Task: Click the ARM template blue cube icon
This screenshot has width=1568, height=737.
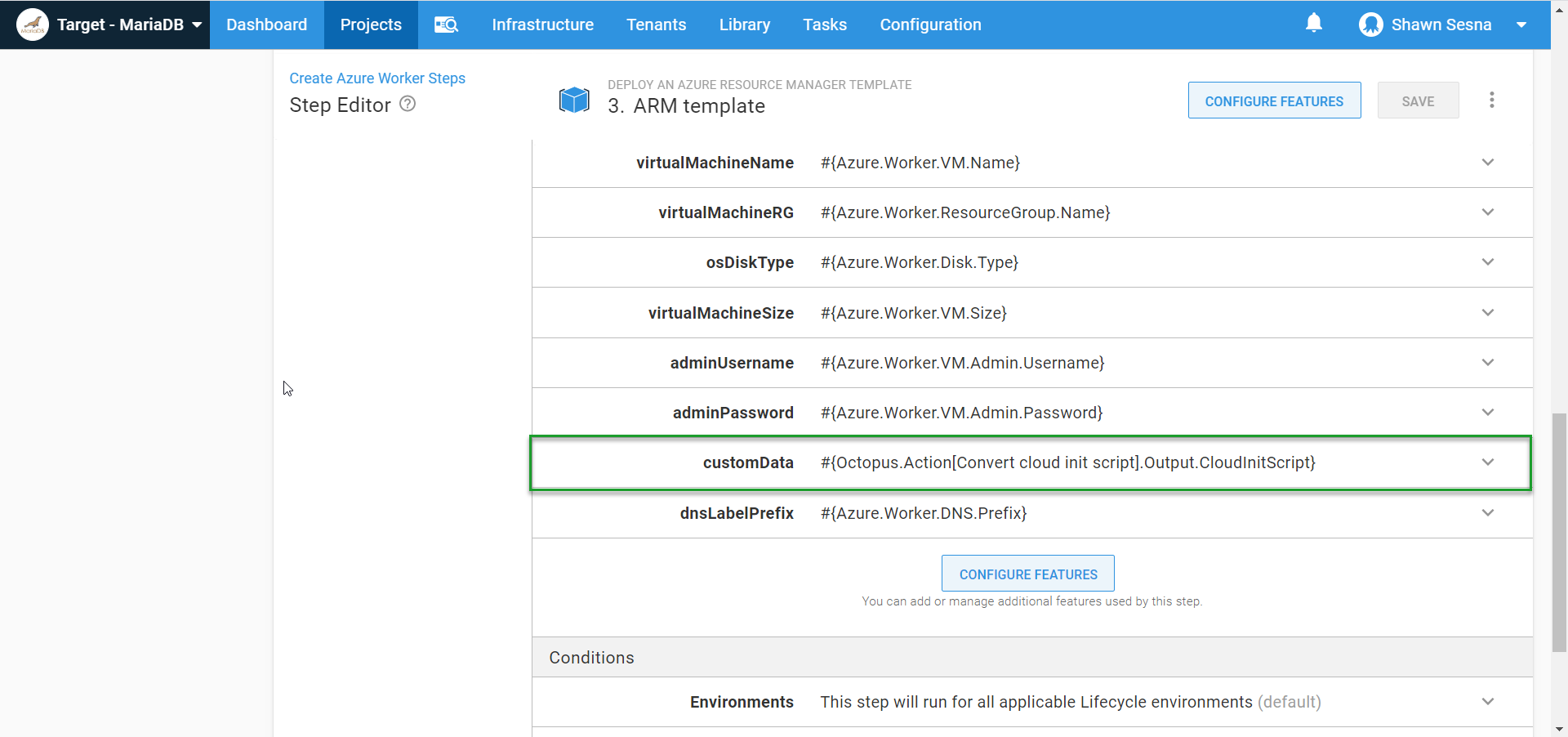Action: tap(574, 100)
